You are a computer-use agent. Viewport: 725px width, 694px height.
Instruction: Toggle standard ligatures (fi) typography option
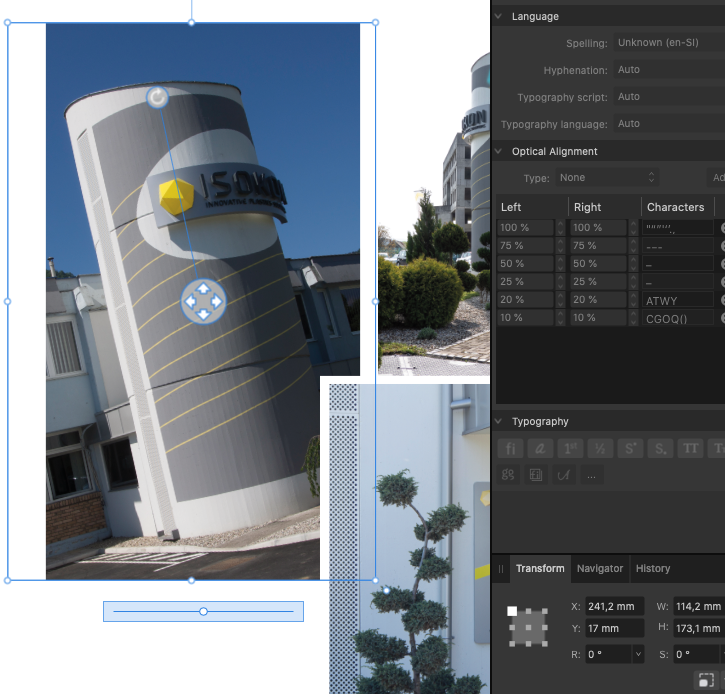(510, 448)
